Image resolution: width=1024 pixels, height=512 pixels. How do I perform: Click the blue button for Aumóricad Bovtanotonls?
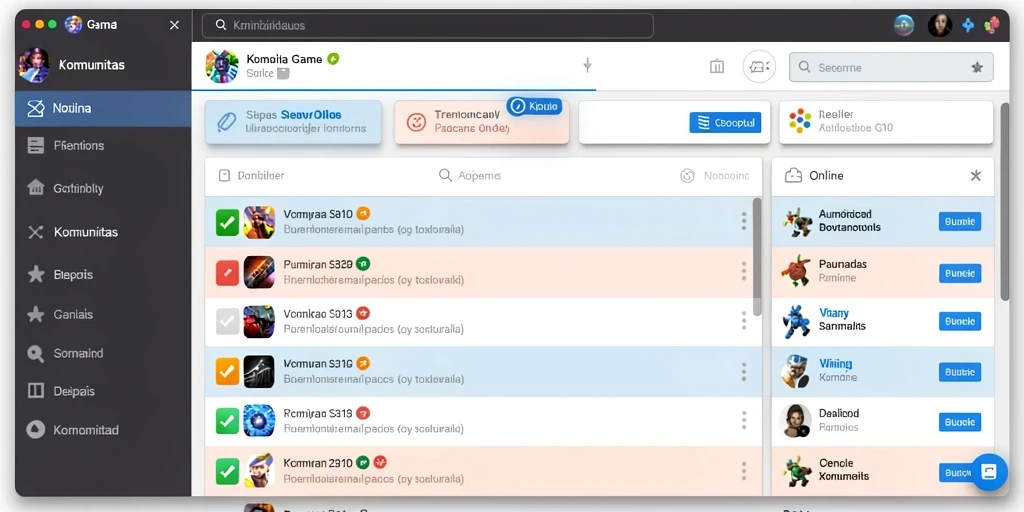tap(960, 221)
